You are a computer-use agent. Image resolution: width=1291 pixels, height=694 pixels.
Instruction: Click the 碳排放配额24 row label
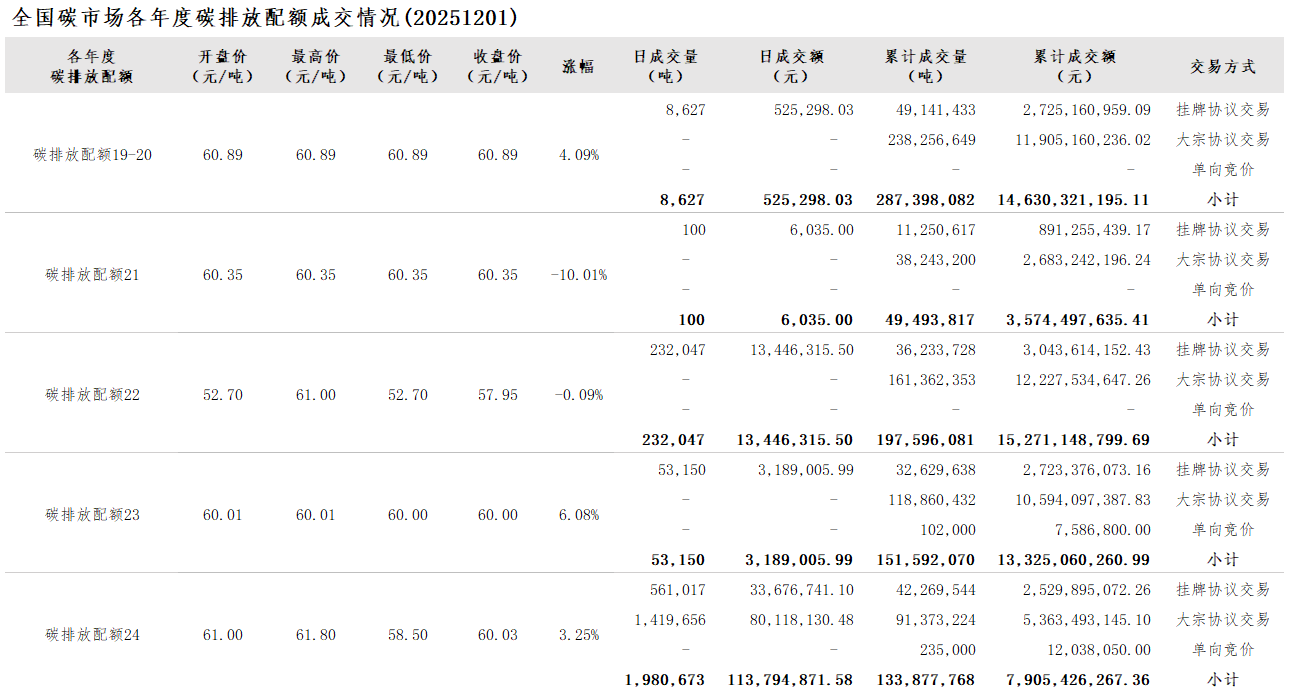click(x=93, y=635)
